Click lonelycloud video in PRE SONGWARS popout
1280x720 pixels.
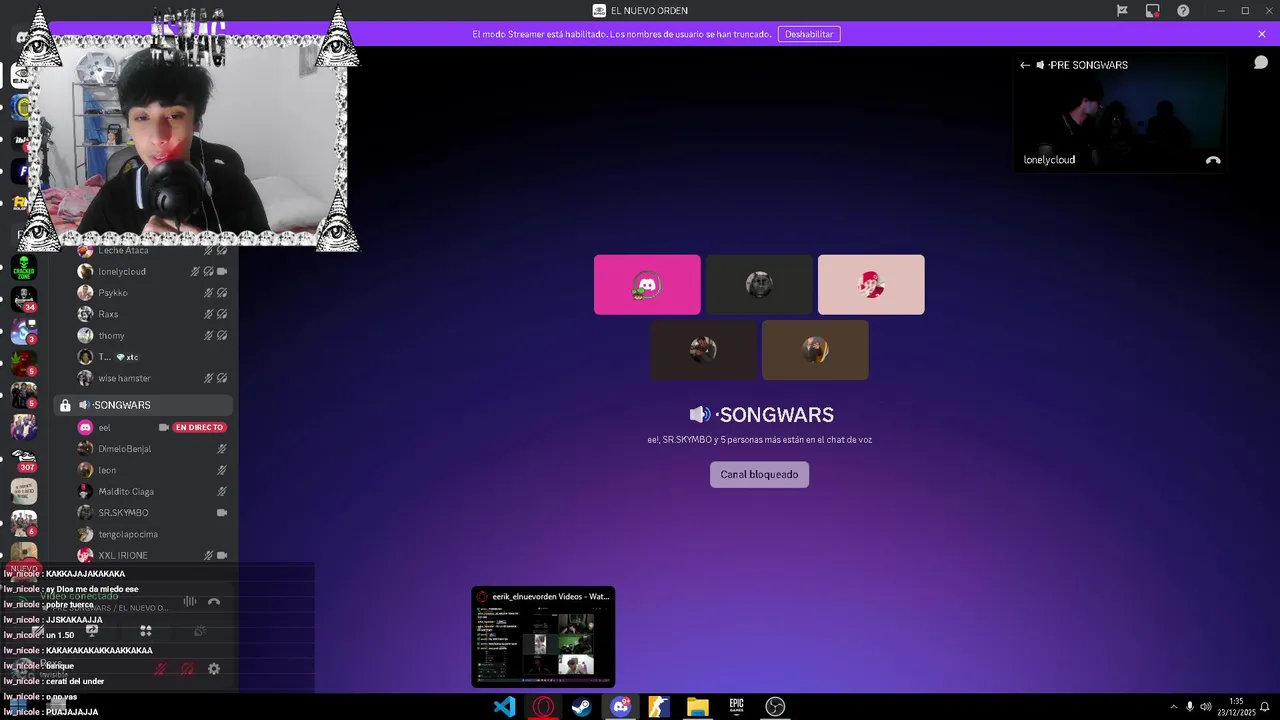pos(1120,112)
